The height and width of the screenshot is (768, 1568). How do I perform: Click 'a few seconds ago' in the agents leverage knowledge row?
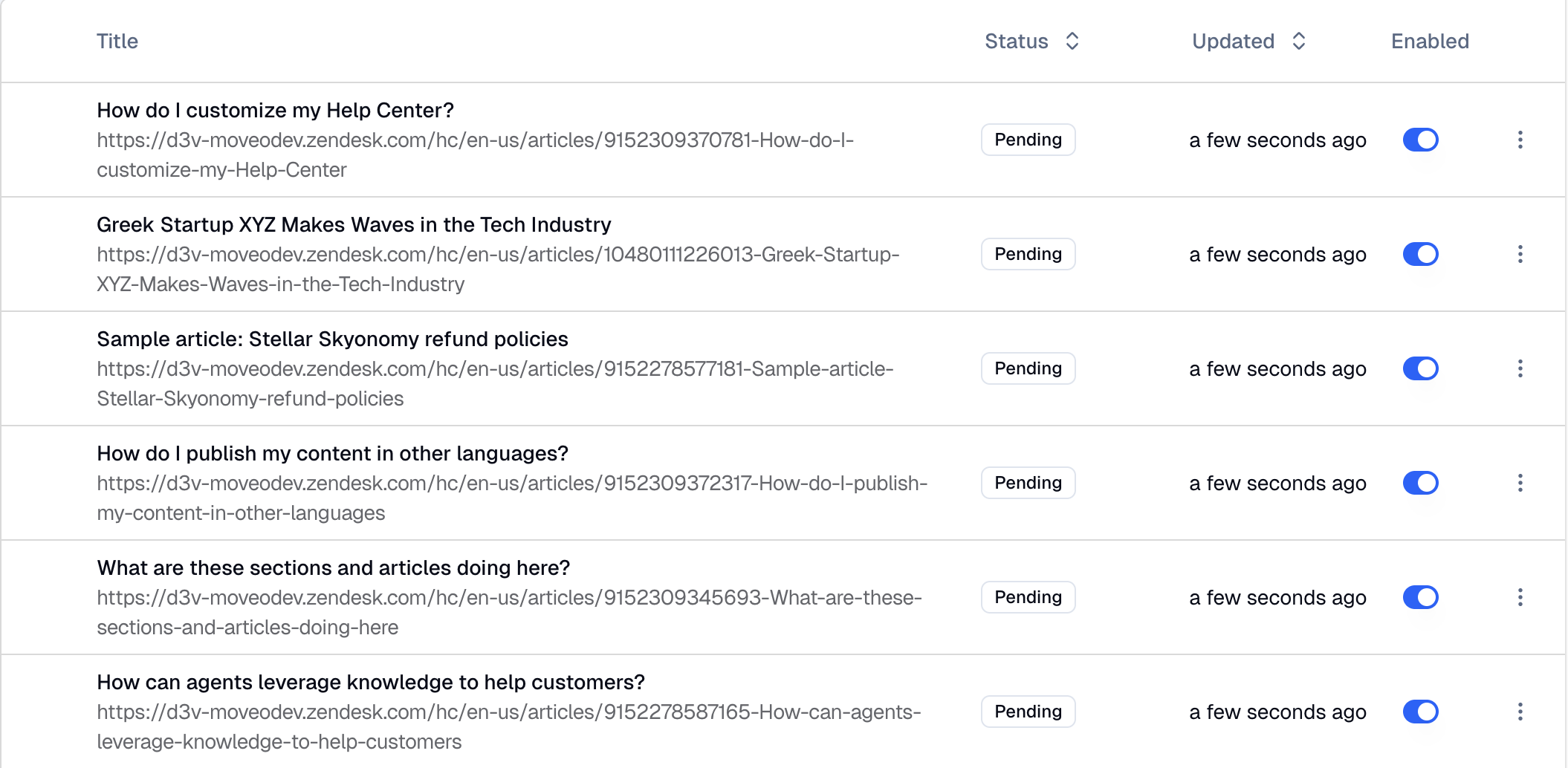(1277, 712)
